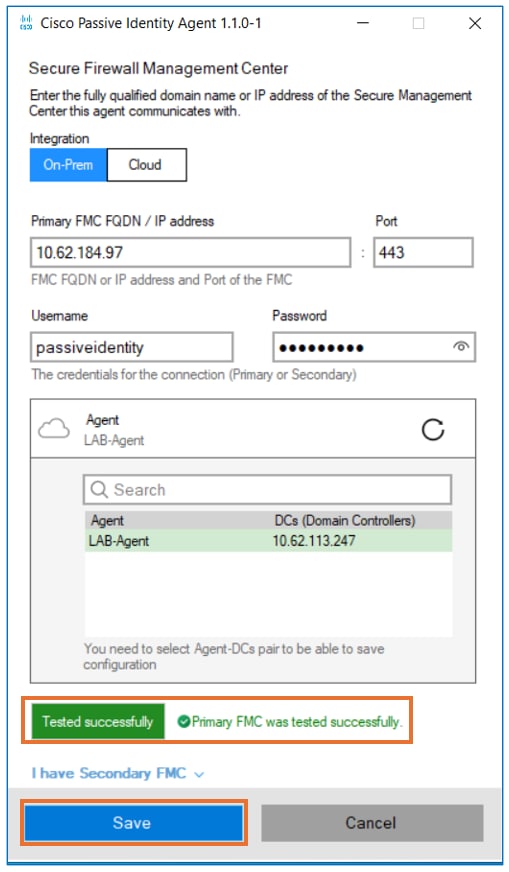Focus the Primary FMC IP address field
Viewport: 509px width, 872px height.
tap(190, 252)
